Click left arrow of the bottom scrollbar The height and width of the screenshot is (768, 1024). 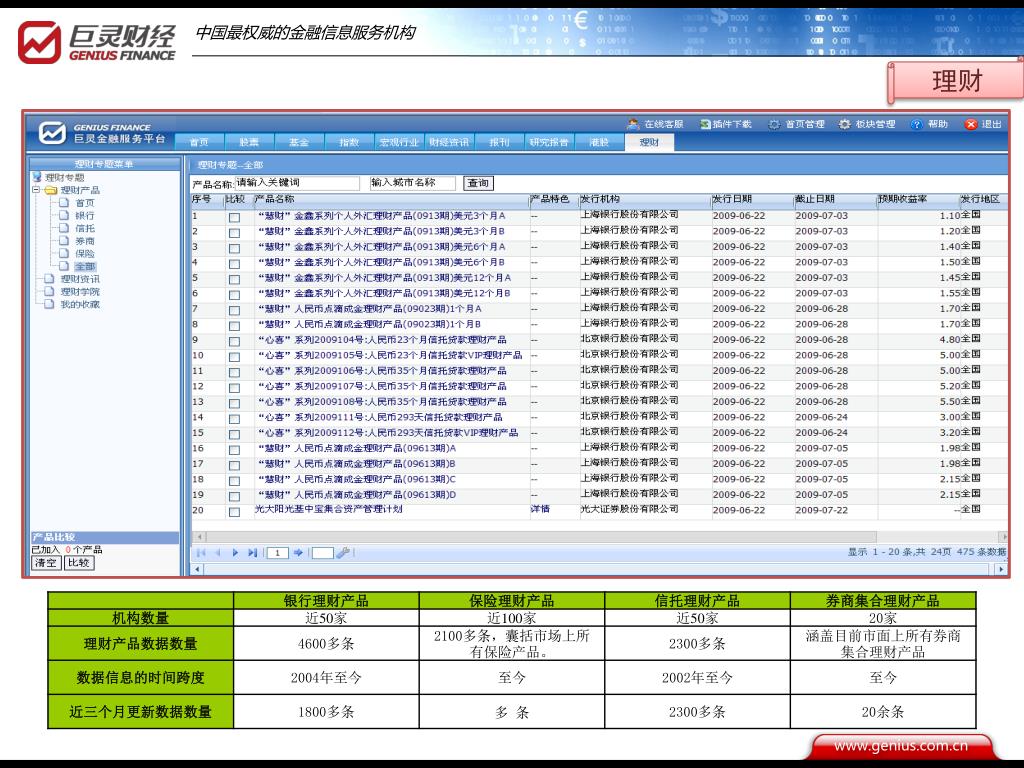tap(198, 569)
